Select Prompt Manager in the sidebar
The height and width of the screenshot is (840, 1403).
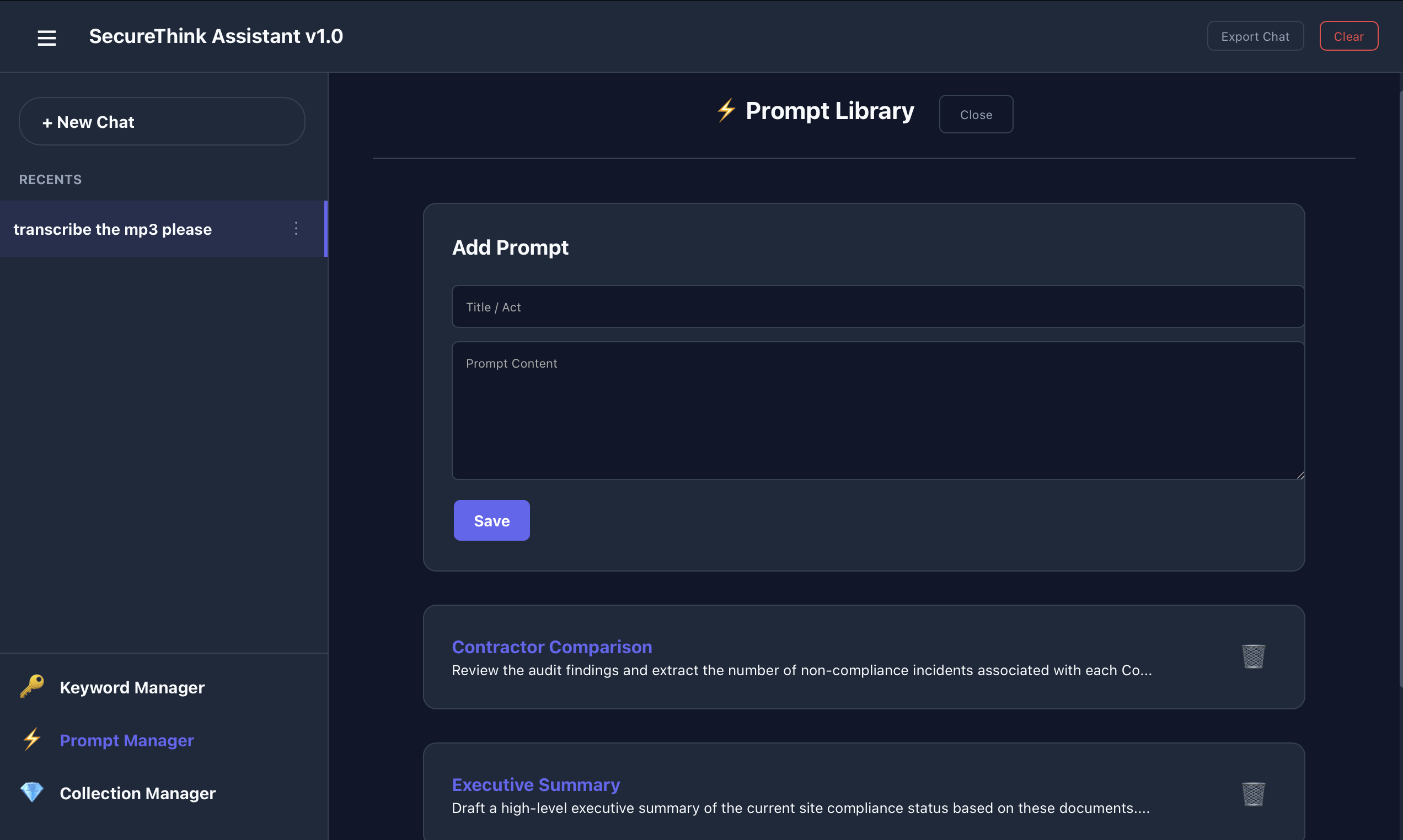(x=127, y=740)
